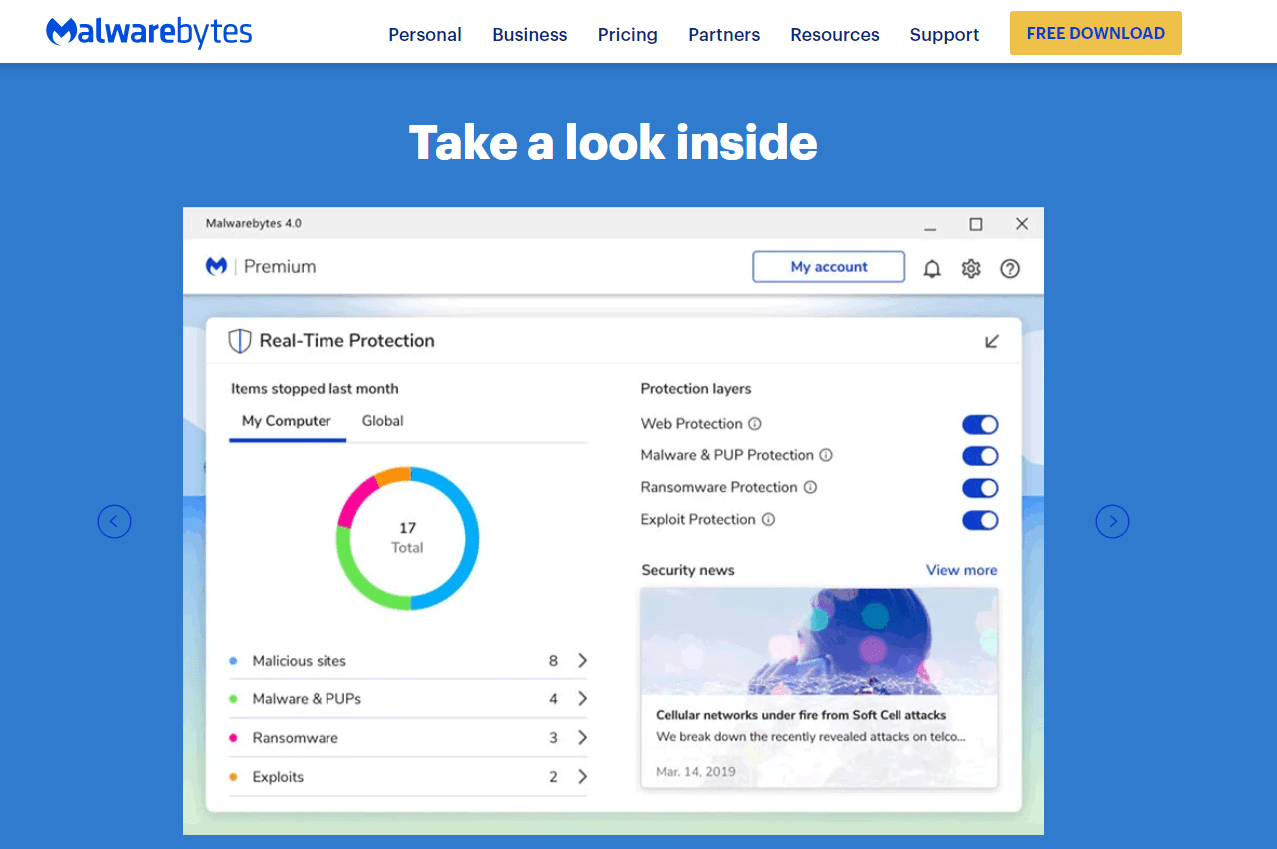Show info for Malware & PUP Protection

click(826, 455)
